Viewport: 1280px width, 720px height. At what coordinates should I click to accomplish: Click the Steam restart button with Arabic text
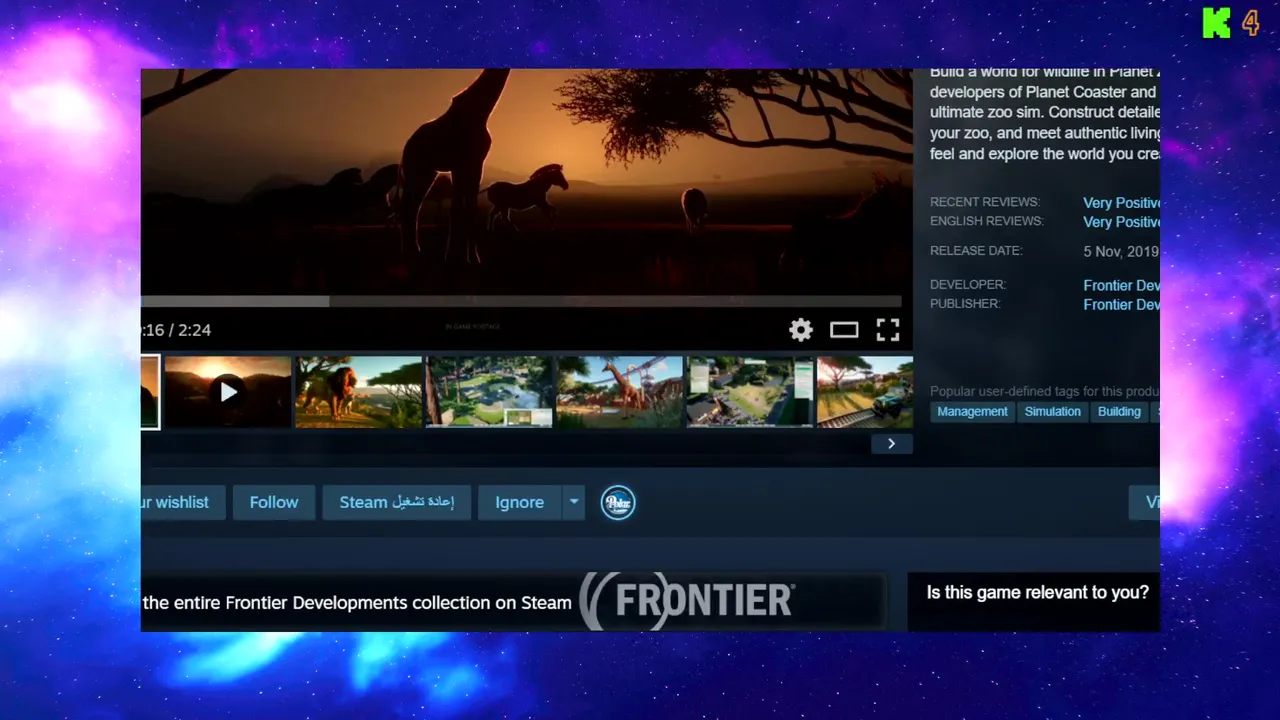(x=397, y=502)
